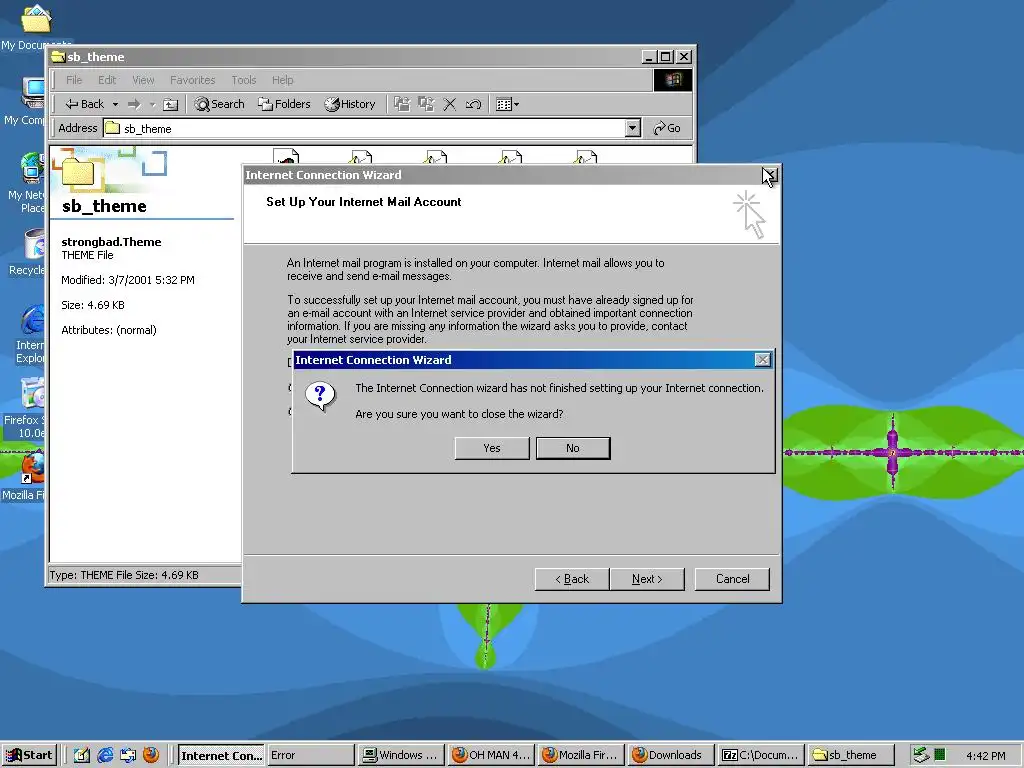Open the Views dropdown in toolbar
The image size is (1024, 768).
[x=507, y=104]
